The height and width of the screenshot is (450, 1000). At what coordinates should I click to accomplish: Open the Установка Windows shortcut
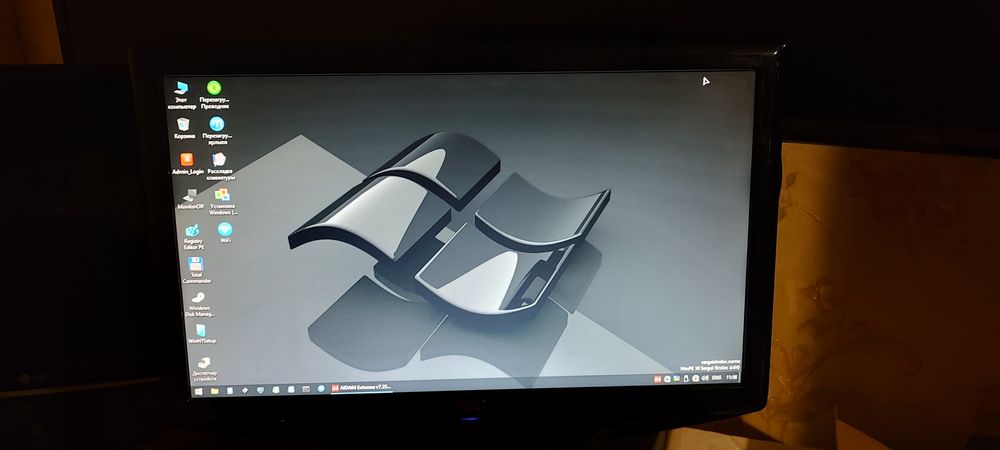223,201
